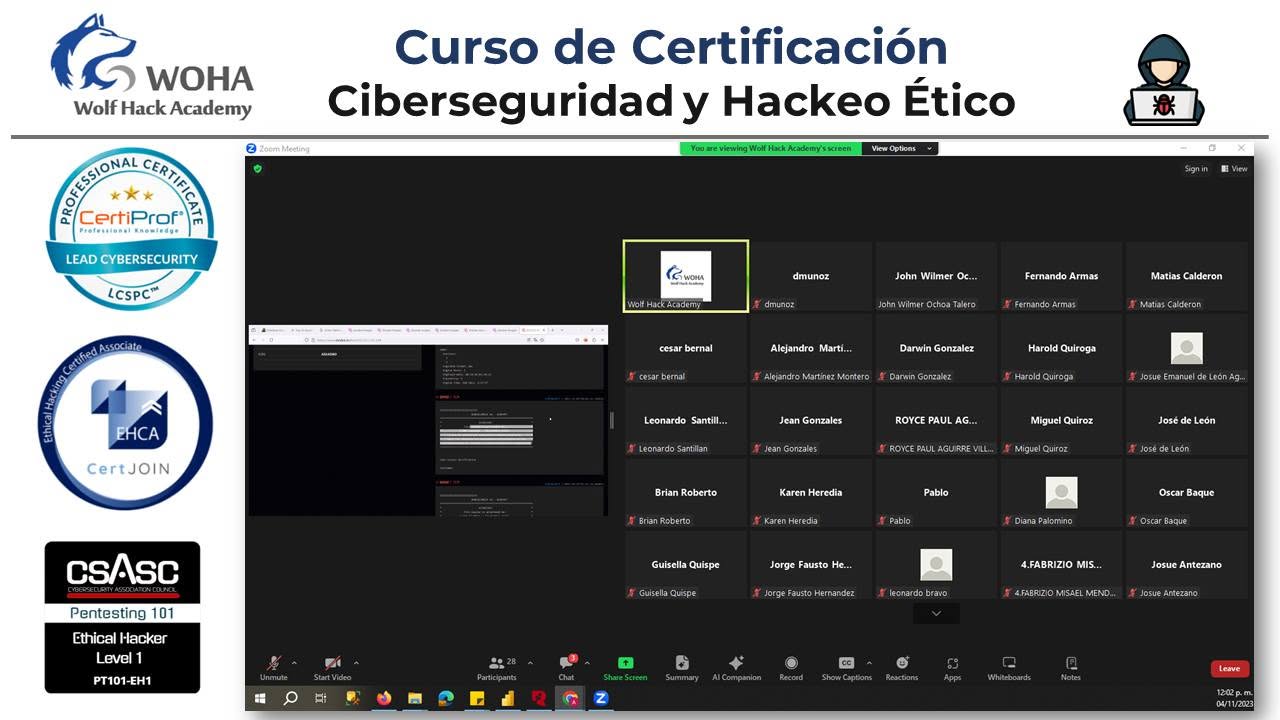Screen dimensions: 1280x720
Task: Leave the meeting
Action: pos(1229,668)
